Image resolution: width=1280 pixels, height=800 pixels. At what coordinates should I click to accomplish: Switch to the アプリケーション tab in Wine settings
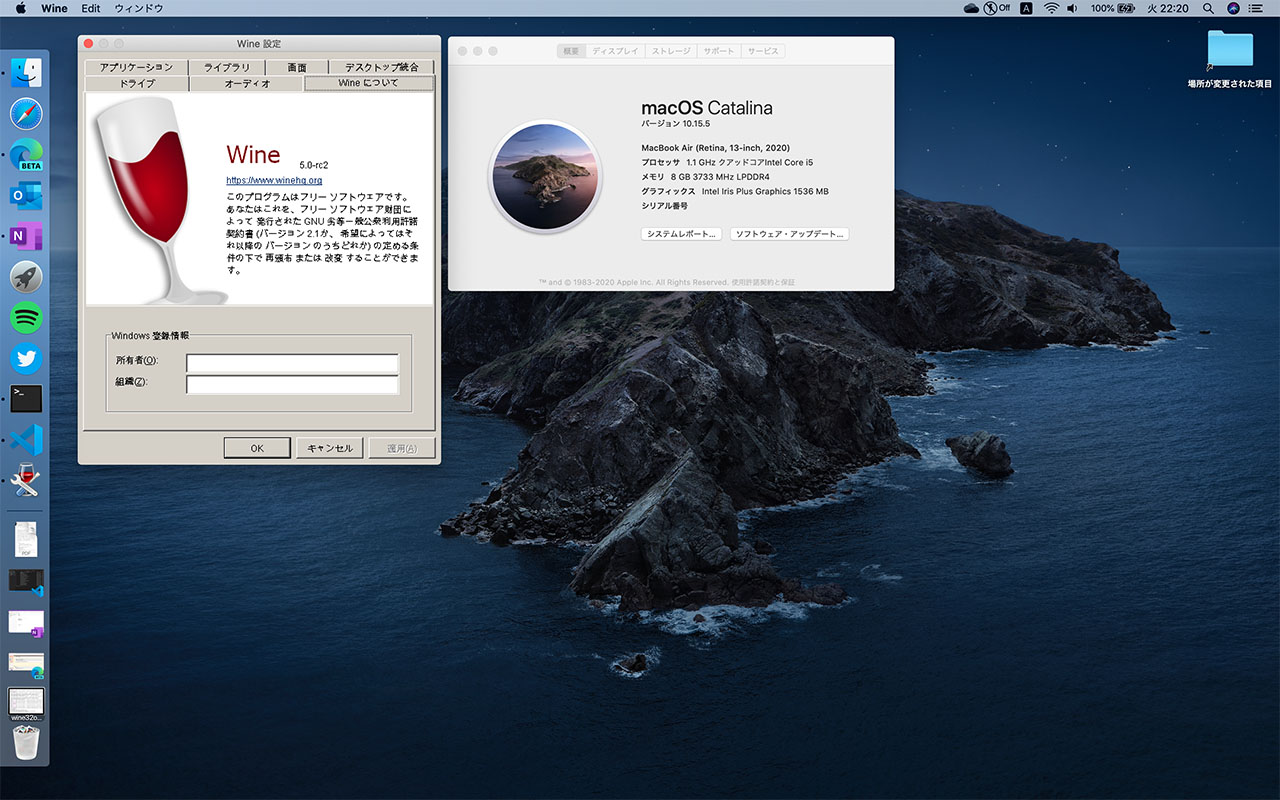pos(136,67)
